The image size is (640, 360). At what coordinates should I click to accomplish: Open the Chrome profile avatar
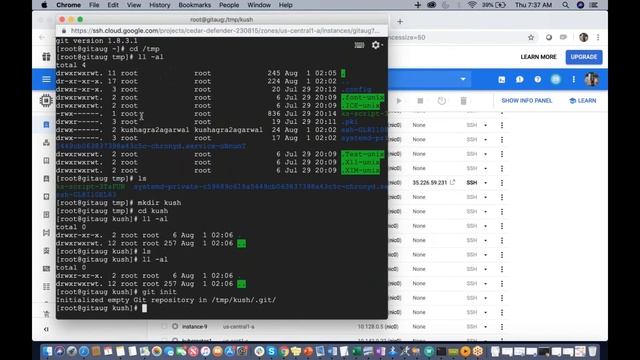pos(584,37)
